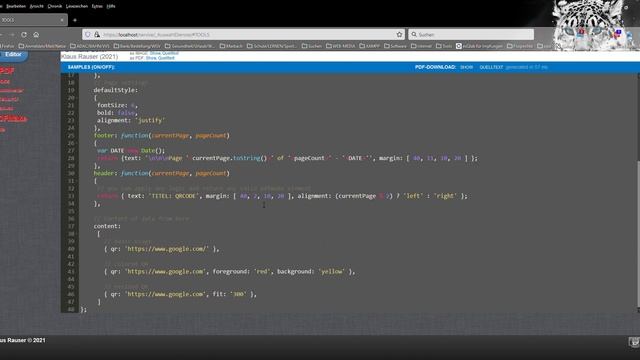View site info via the padlock icon
This screenshot has width=640, height=360.
click(x=97, y=35)
